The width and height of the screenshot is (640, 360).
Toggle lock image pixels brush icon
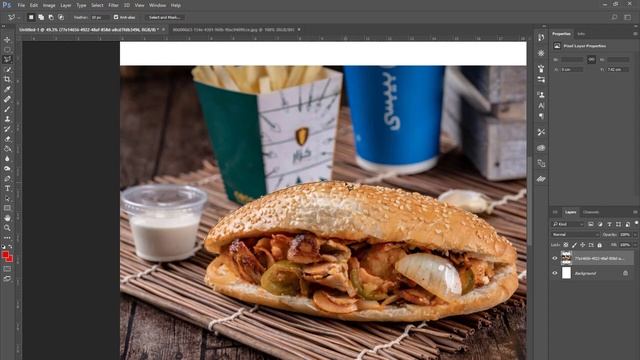click(574, 245)
